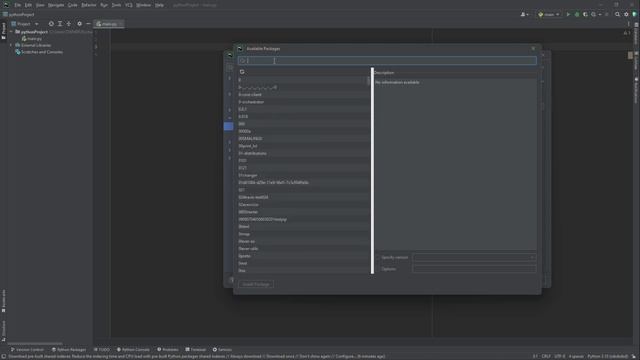This screenshot has height=360, width=640.
Task: Click the Install Package button
Action: [256, 284]
